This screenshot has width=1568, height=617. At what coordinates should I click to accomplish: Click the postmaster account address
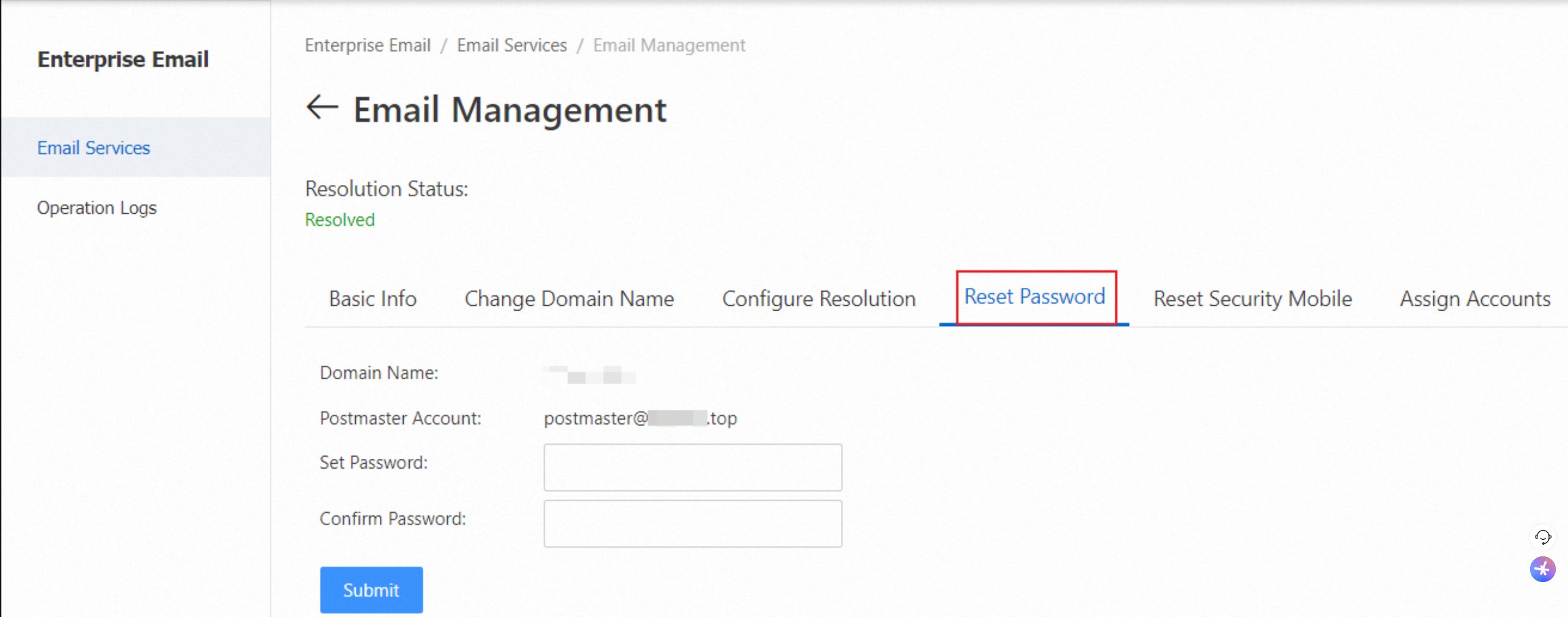640,418
